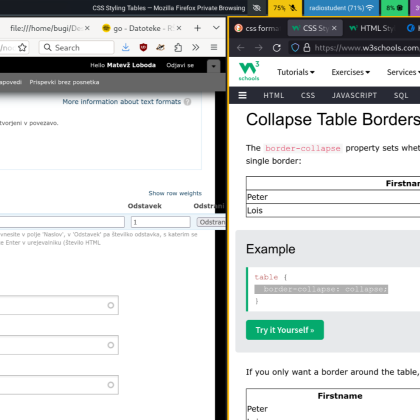420x420 pixels.
Task: Open the Firefox hamburger application menu
Action: pyautogui.click(x=214, y=47)
